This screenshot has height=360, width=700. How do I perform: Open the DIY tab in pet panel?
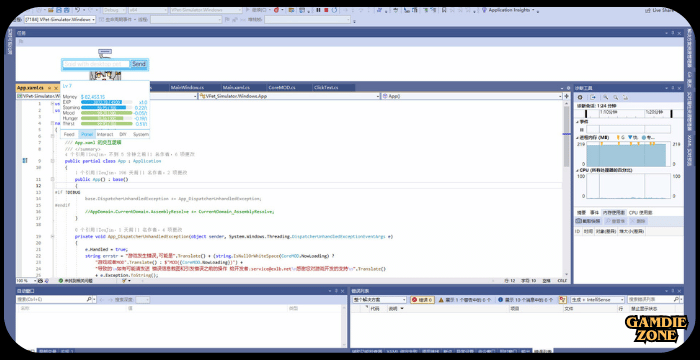[x=123, y=134]
